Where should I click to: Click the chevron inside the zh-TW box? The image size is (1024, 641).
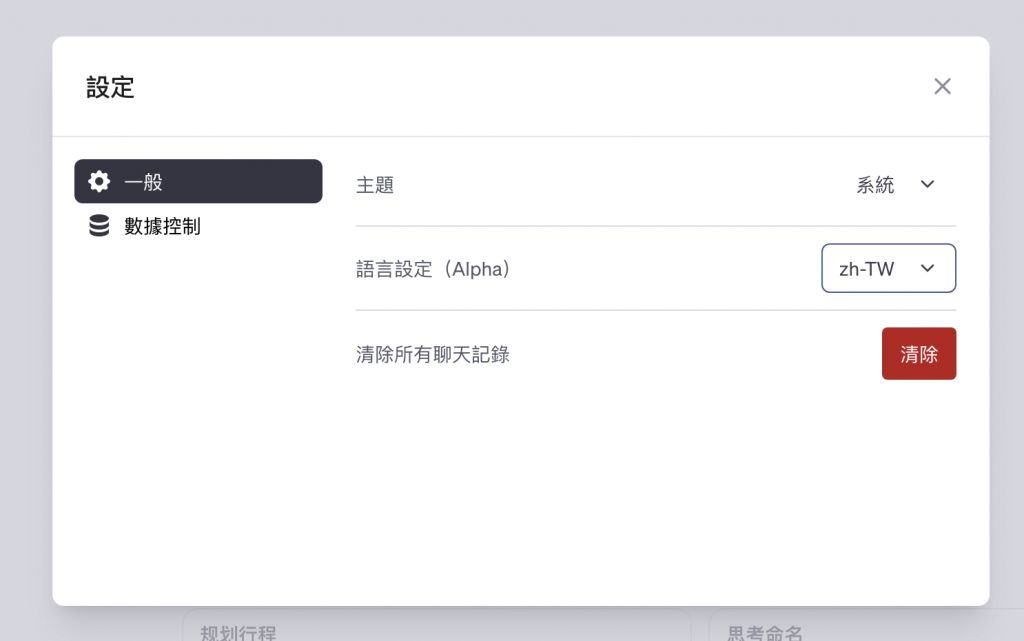[x=927, y=268]
